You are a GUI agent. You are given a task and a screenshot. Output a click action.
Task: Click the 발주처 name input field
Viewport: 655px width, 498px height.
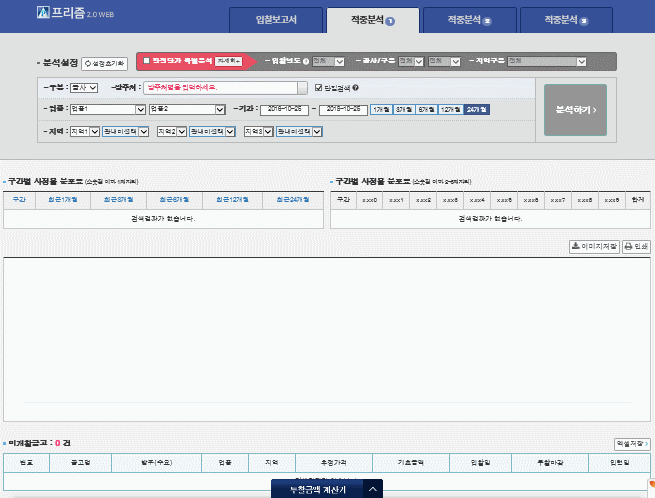click(x=220, y=88)
